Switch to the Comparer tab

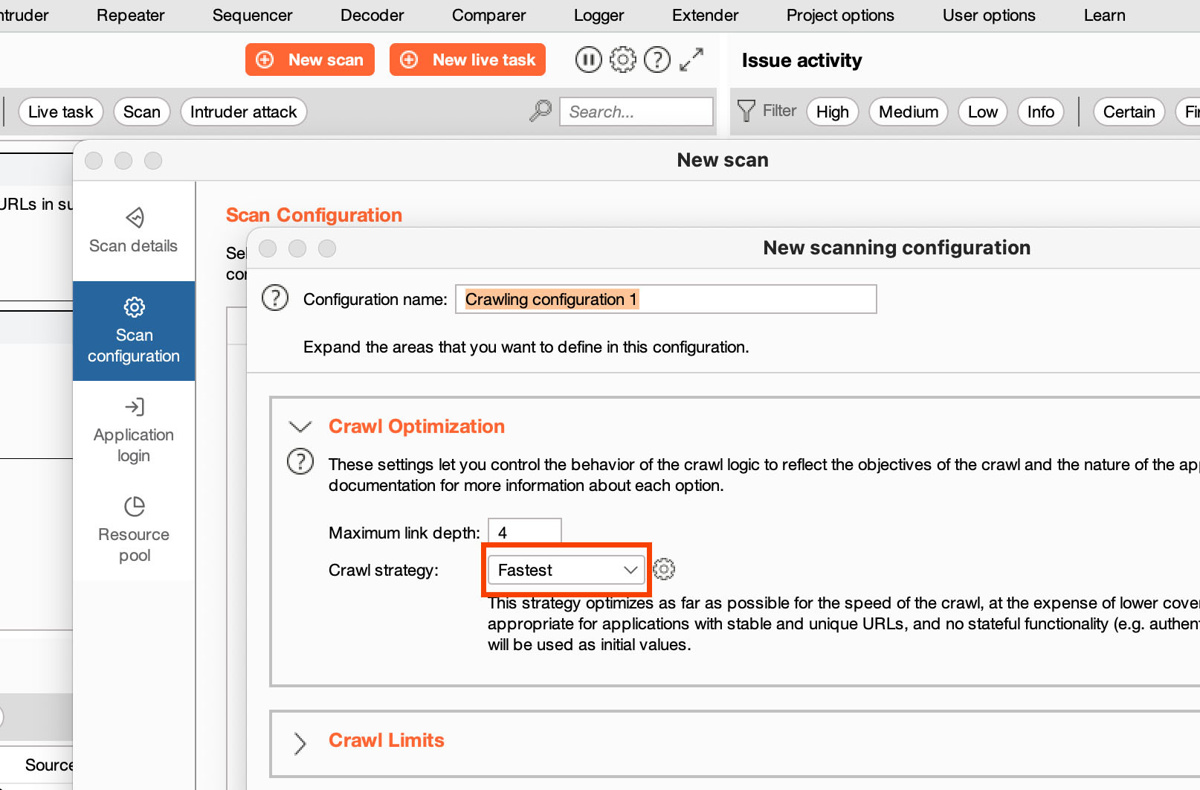click(489, 15)
